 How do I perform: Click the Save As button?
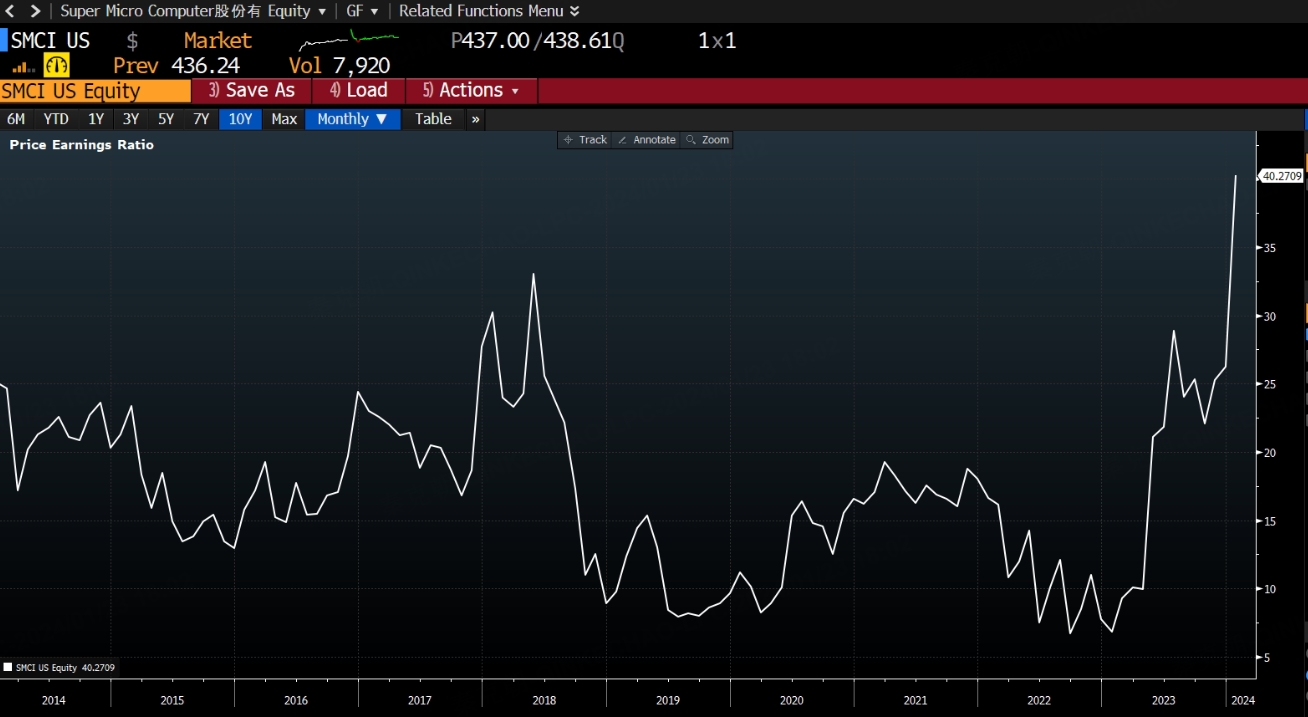252,90
